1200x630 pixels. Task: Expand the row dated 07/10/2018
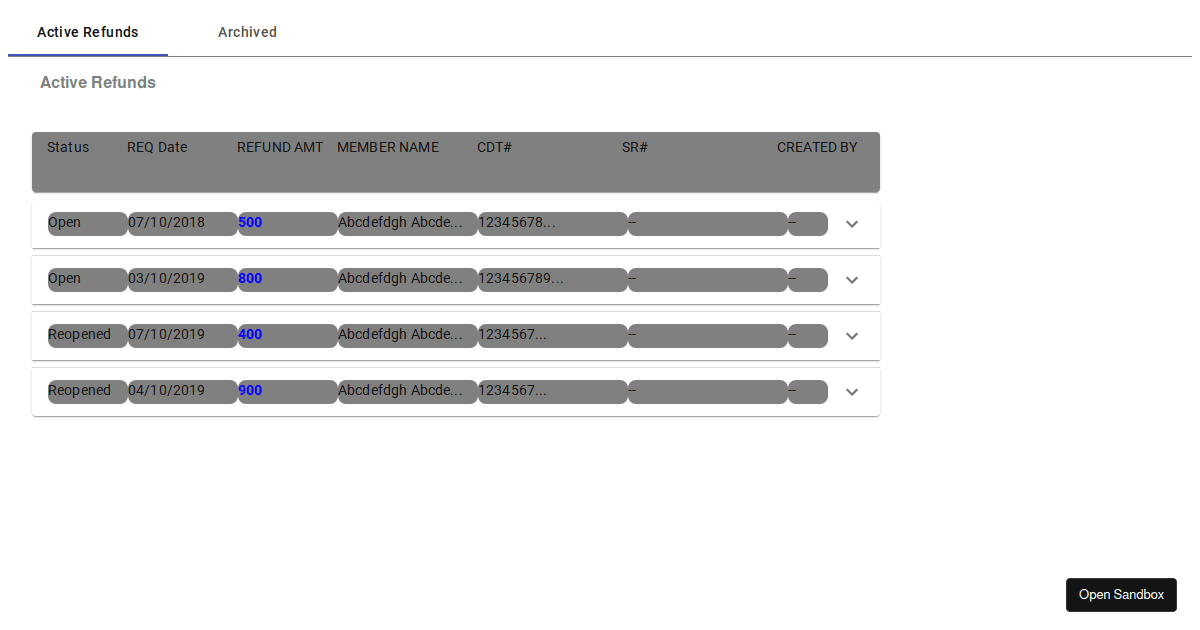(852, 224)
